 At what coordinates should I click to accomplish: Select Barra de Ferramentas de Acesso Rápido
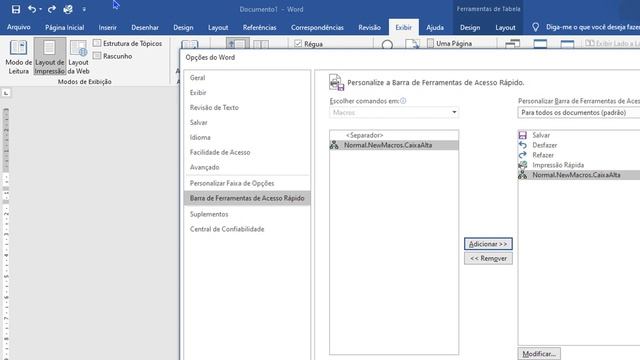[247, 198]
